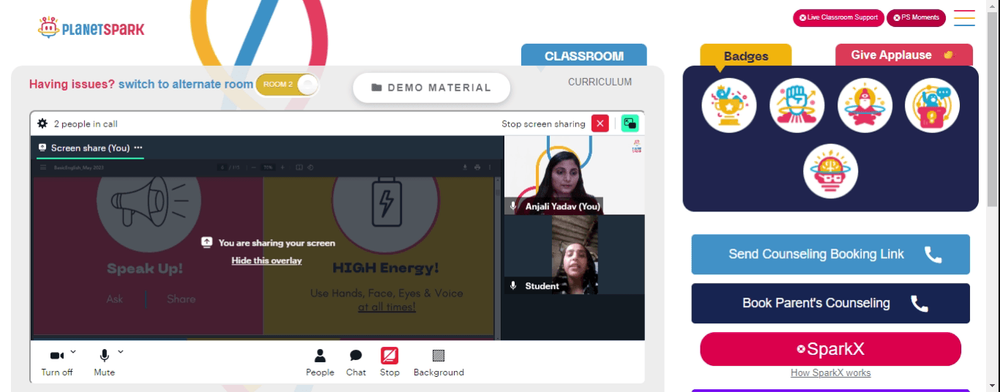The image size is (1000, 392).
Task: Toggle the ROOM 2 switch
Action: click(x=287, y=85)
